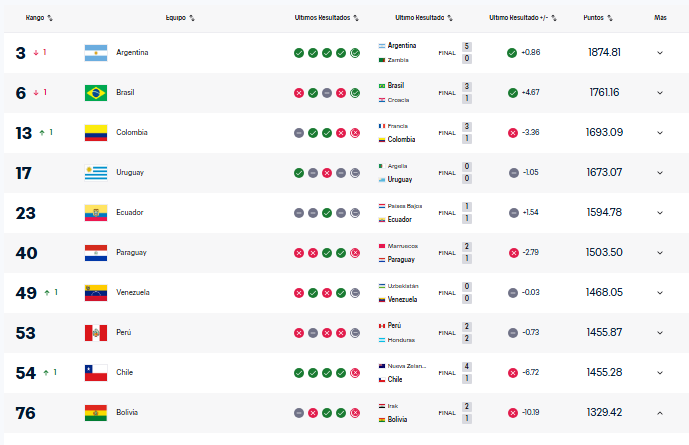Click the Paraguay flag icon

[96, 252]
